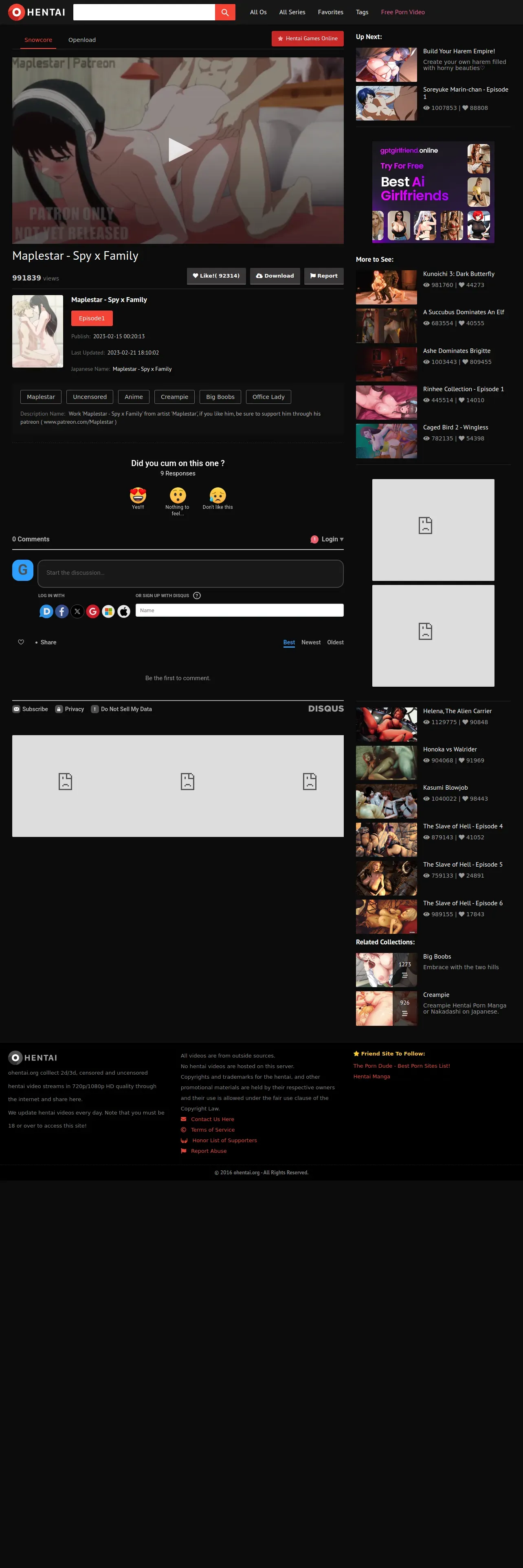Click the site logo in header
Screen dimensions: 523x1568
click(x=37, y=12)
